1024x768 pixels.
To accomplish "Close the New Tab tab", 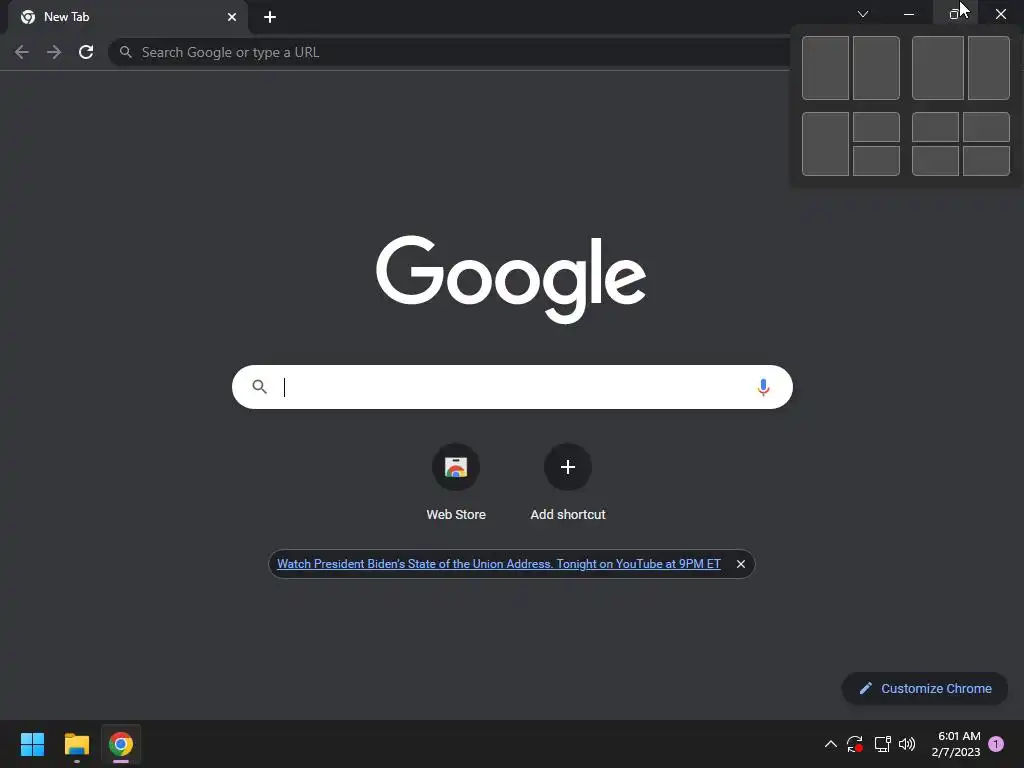I will tap(232, 17).
